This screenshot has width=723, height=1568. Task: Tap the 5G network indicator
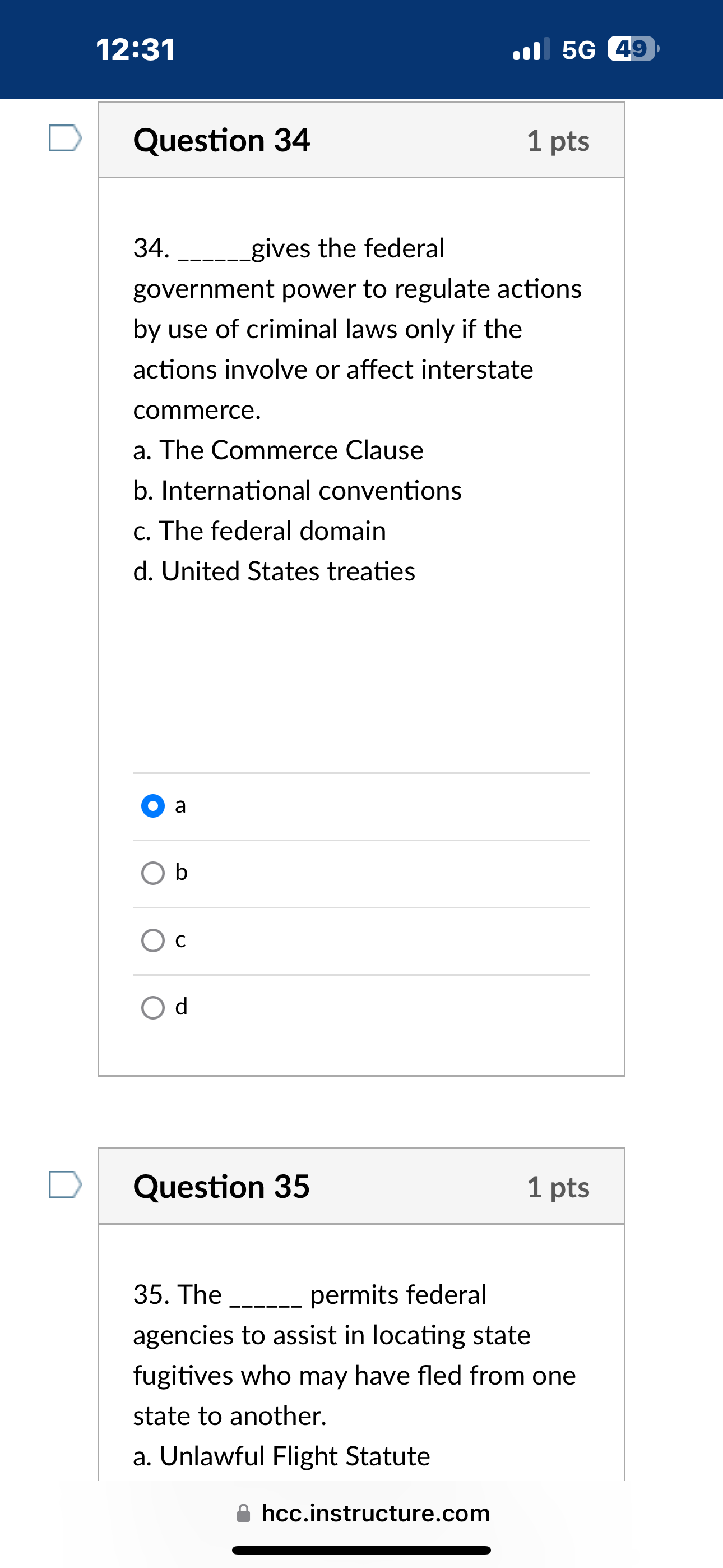(578, 50)
